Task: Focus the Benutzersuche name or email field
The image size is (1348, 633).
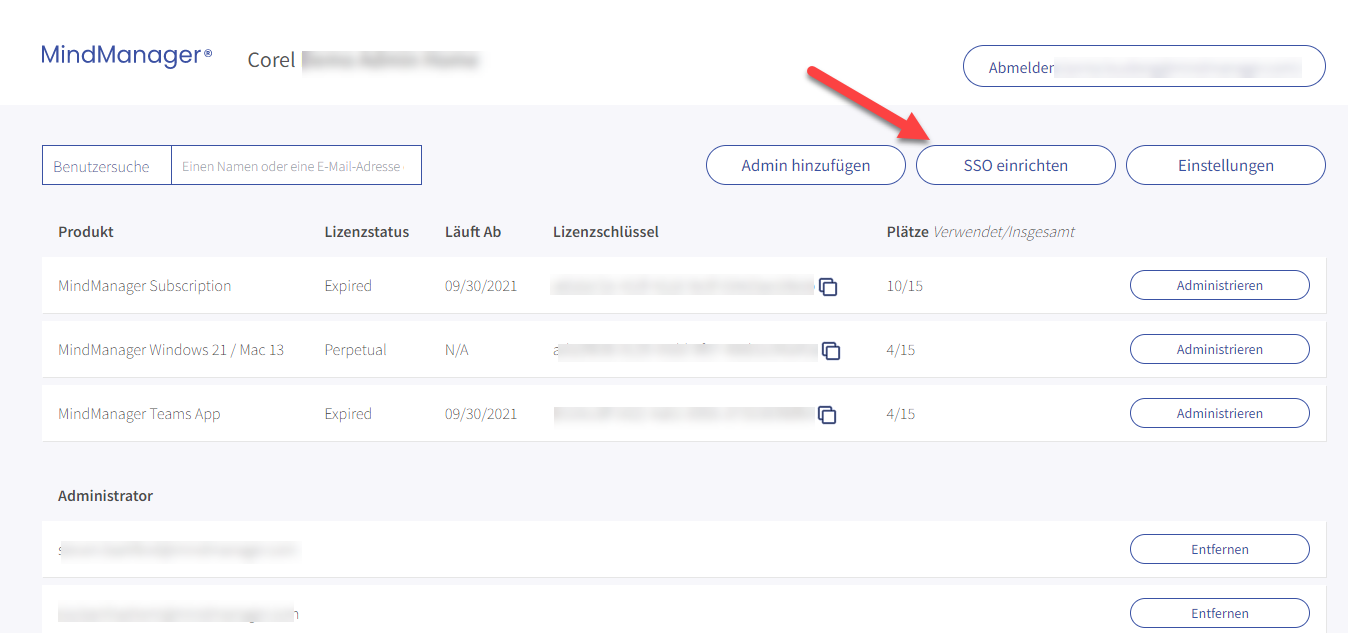Action: pyautogui.click(x=296, y=166)
